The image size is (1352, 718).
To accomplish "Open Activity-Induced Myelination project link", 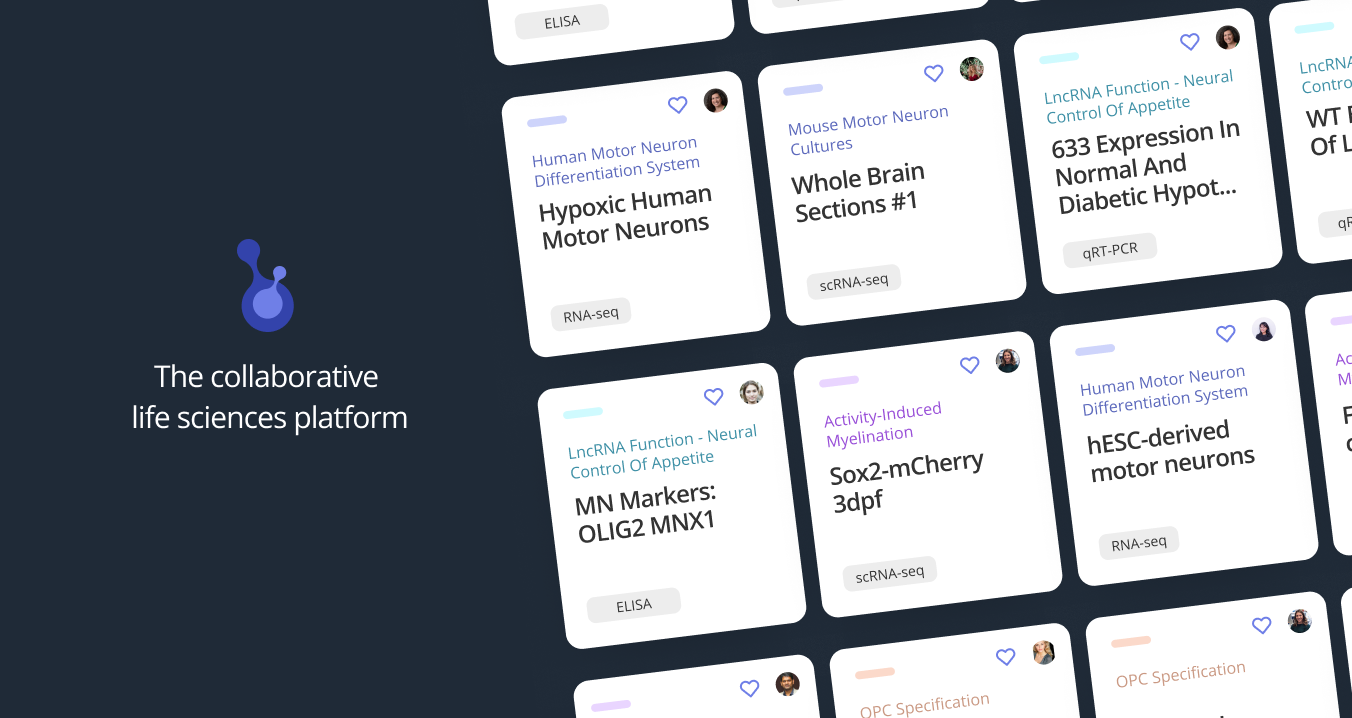I will [883, 423].
